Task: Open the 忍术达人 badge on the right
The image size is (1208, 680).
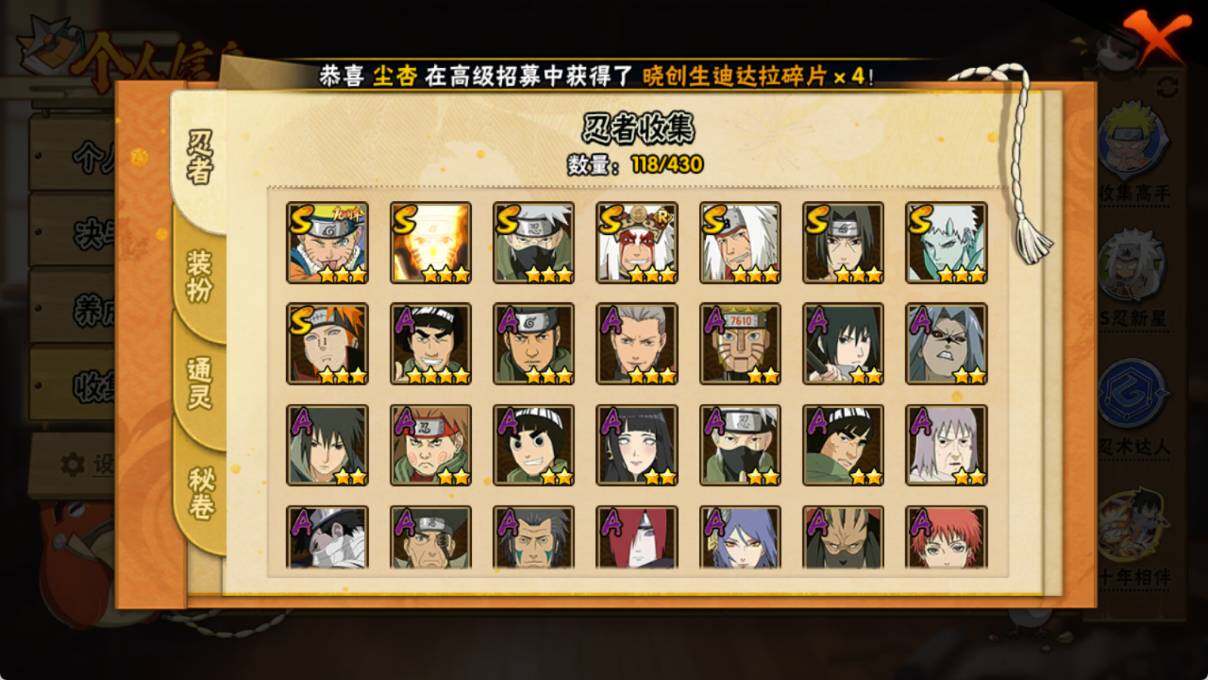Action: [1134, 408]
